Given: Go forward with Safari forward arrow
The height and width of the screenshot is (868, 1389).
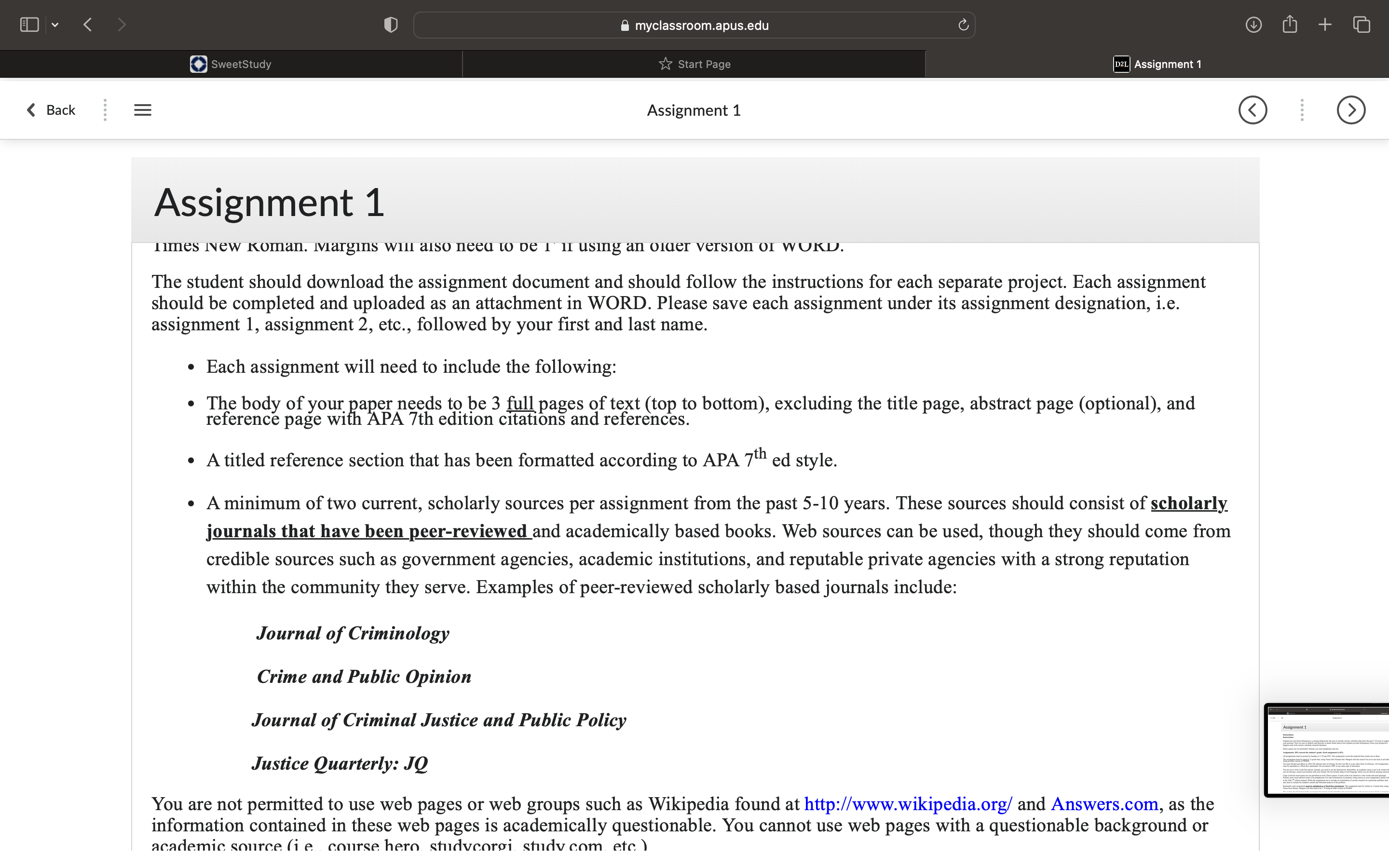Looking at the screenshot, I should 121,25.
